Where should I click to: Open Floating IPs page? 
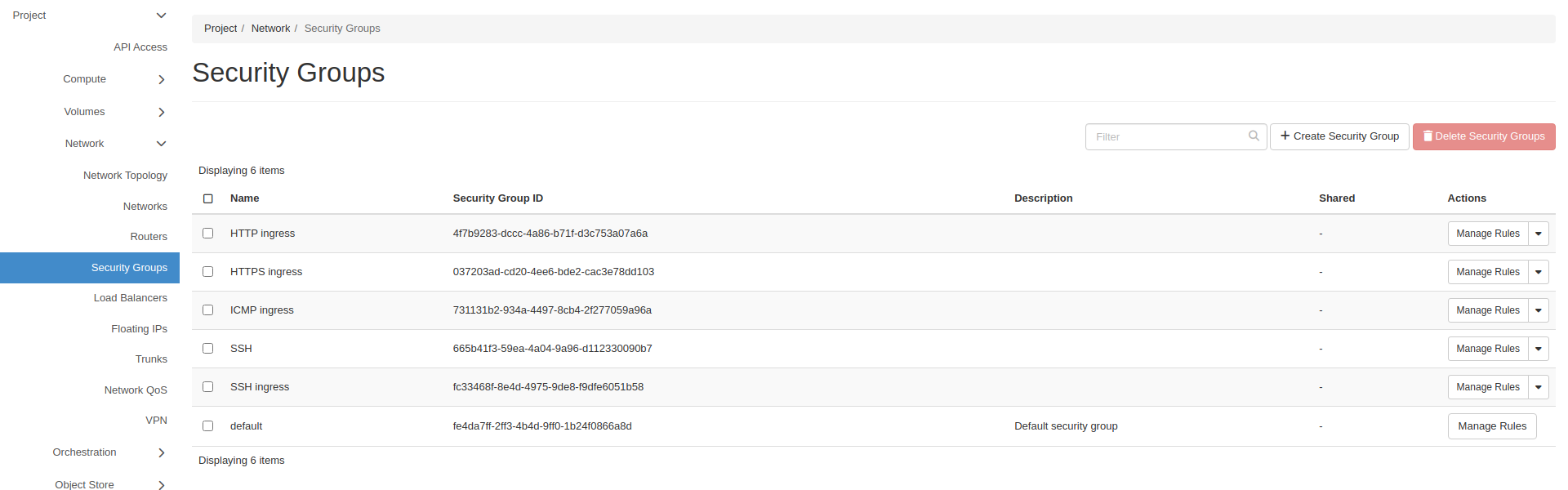140,329
